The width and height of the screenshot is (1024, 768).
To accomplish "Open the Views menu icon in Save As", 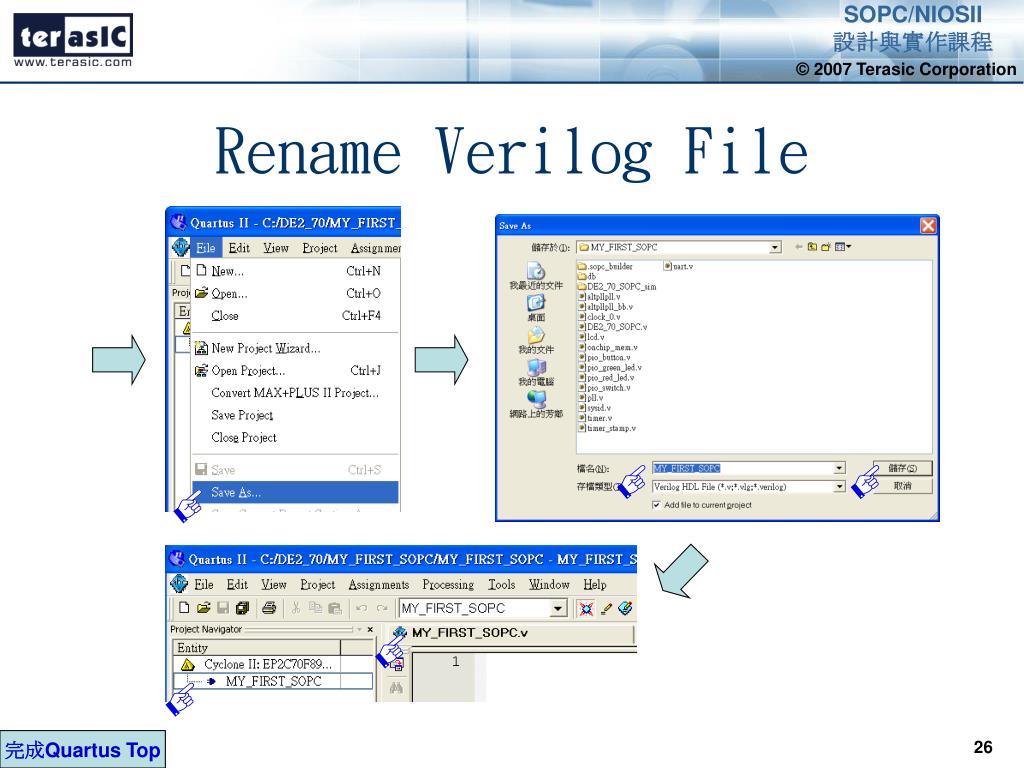I will point(842,247).
